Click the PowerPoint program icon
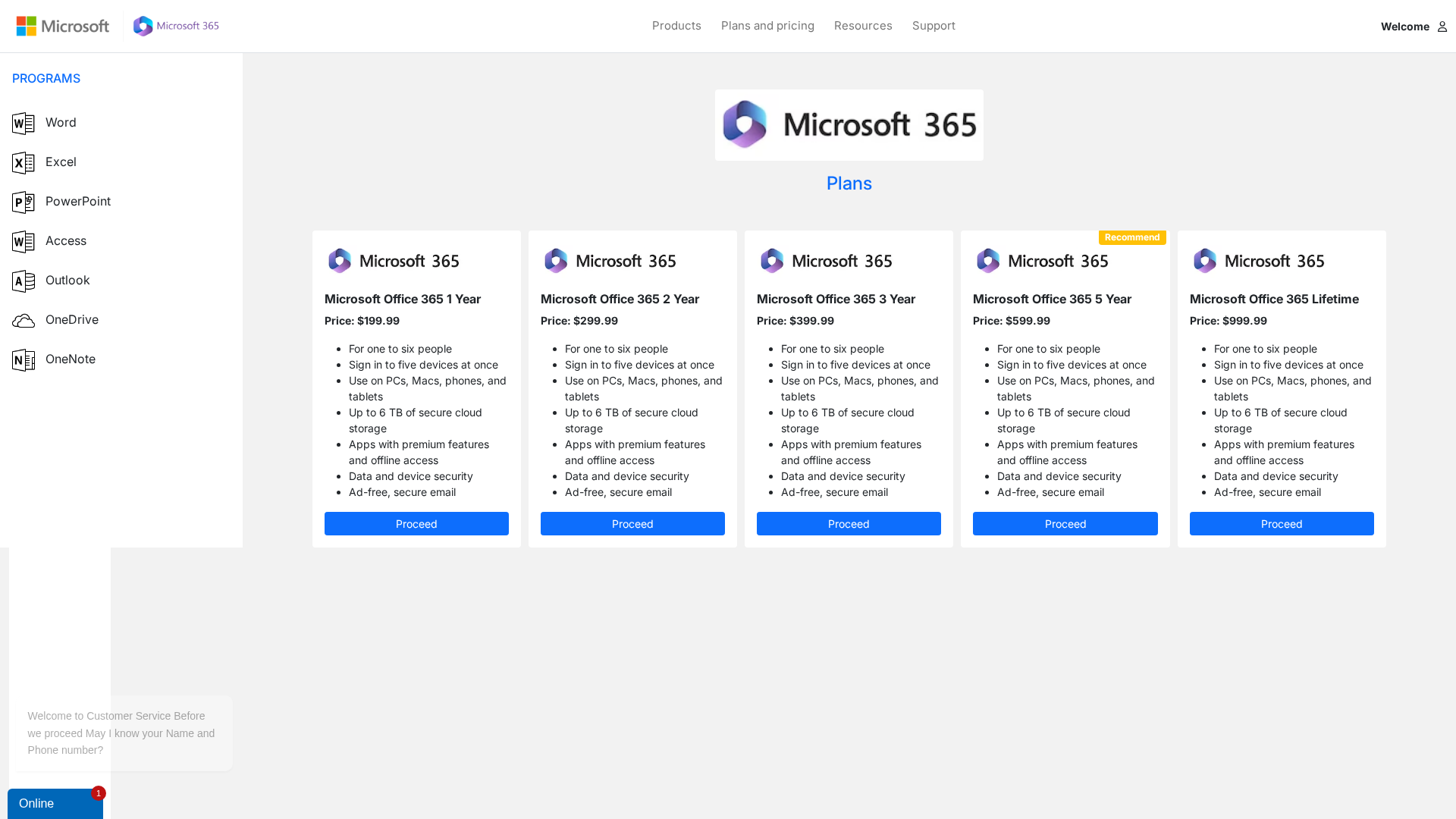The height and width of the screenshot is (819, 1456). tap(24, 202)
